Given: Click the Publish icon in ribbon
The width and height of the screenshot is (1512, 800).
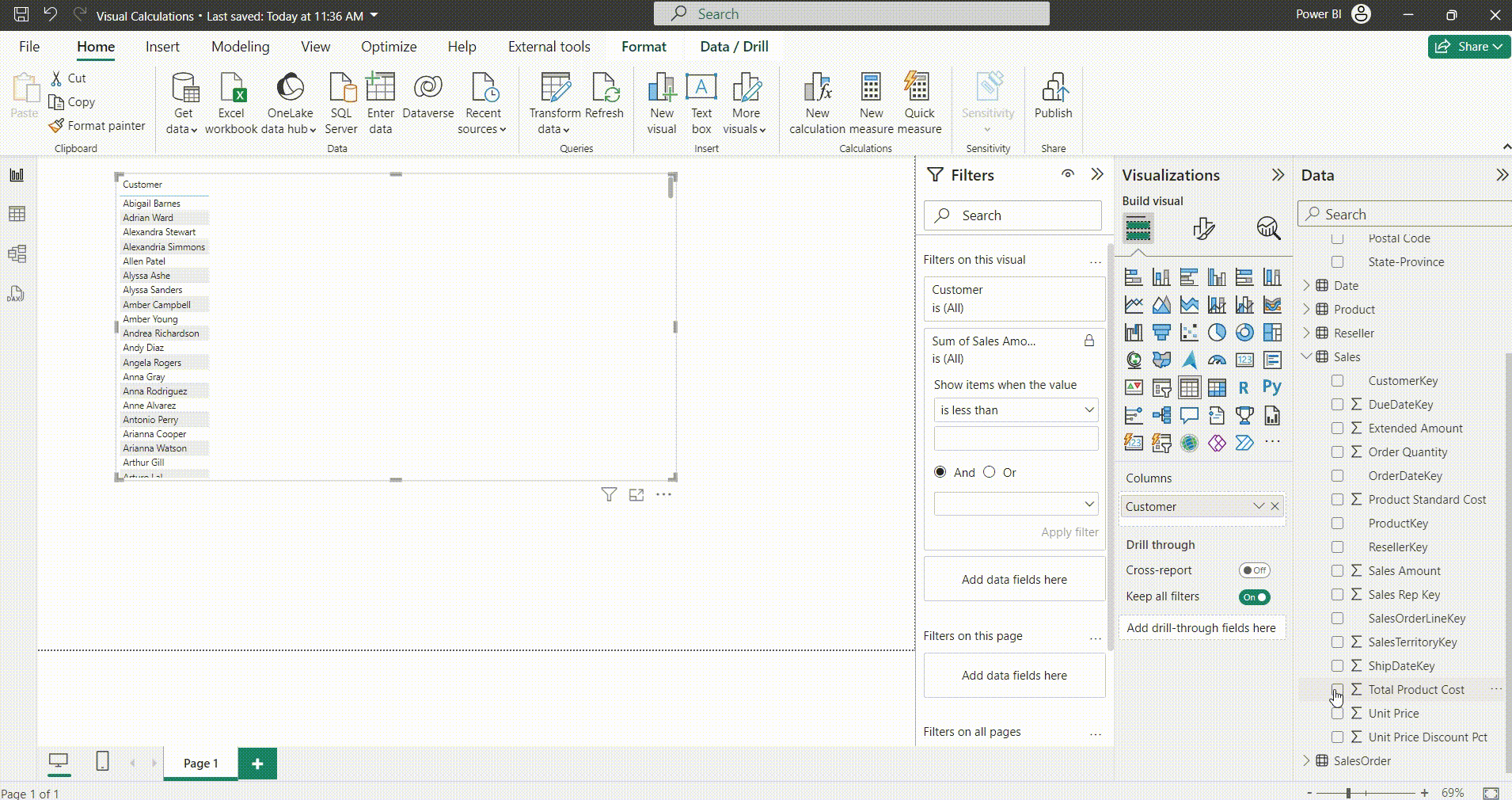Looking at the screenshot, I should 1053,89.
